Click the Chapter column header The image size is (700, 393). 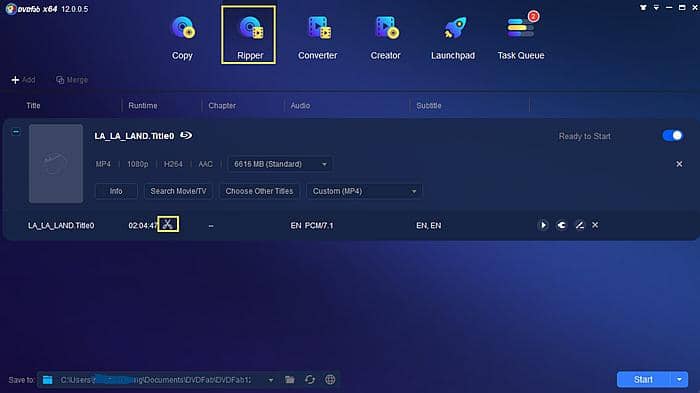pyautogui.click(x=222, y=106)
